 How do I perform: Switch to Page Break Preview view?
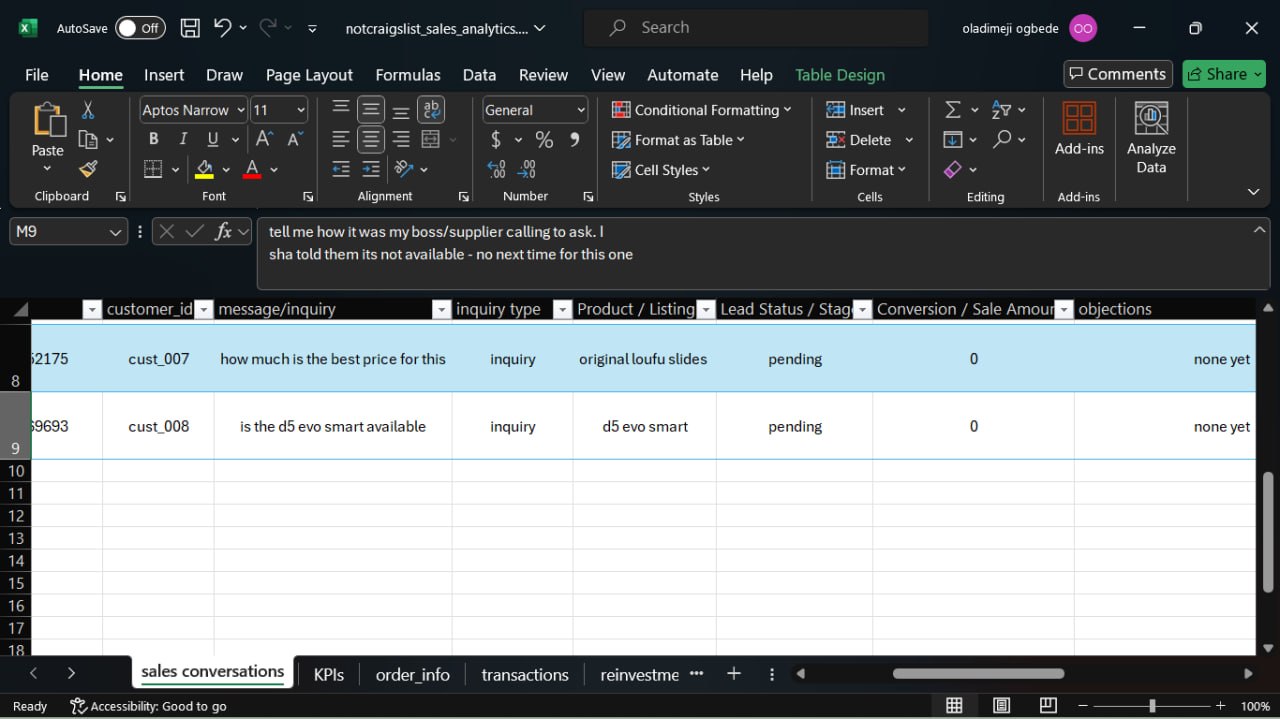click(x=1048, y=706)
